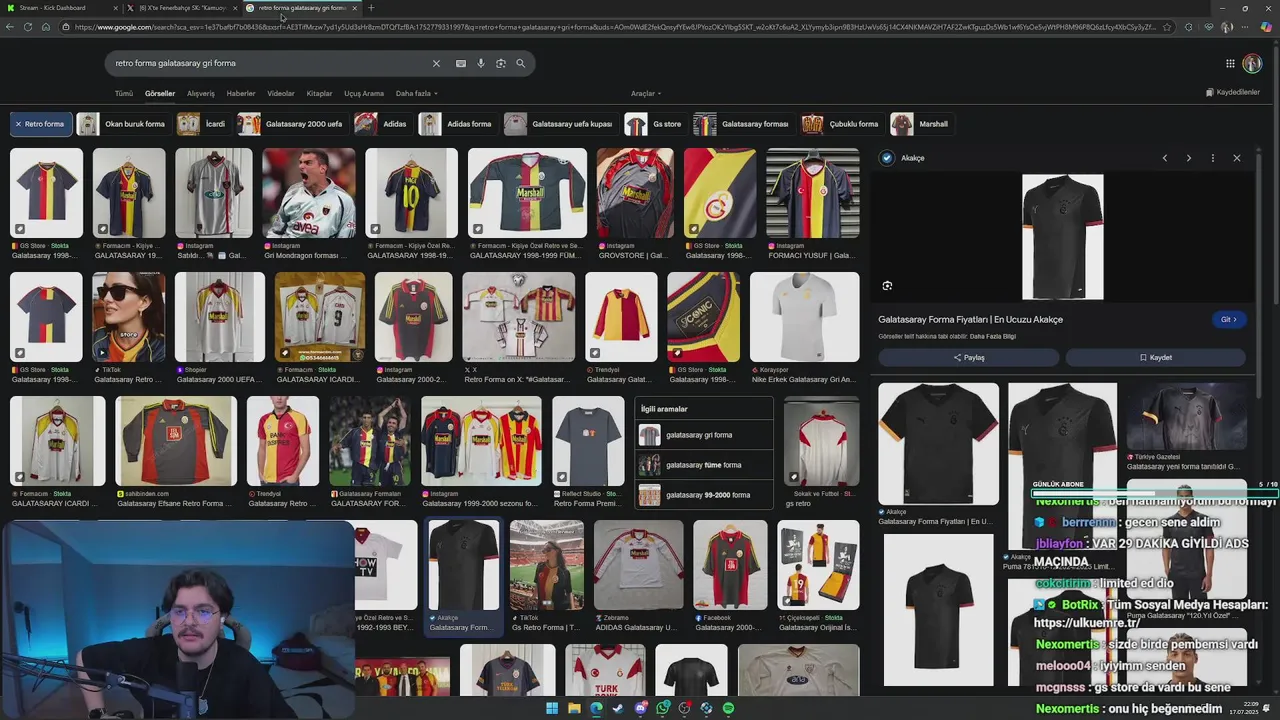
Task: Close the image preview panel
Action: [1236, 158]
